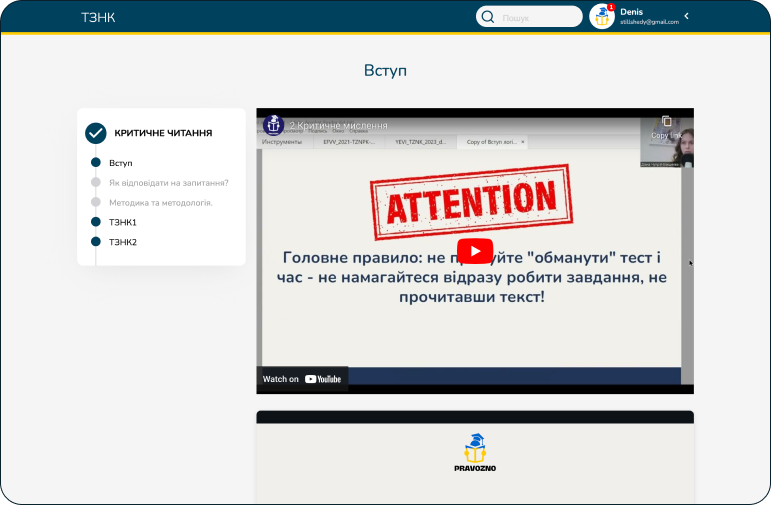Click Watch on YouTube link
771x505 pixels.
302,379
